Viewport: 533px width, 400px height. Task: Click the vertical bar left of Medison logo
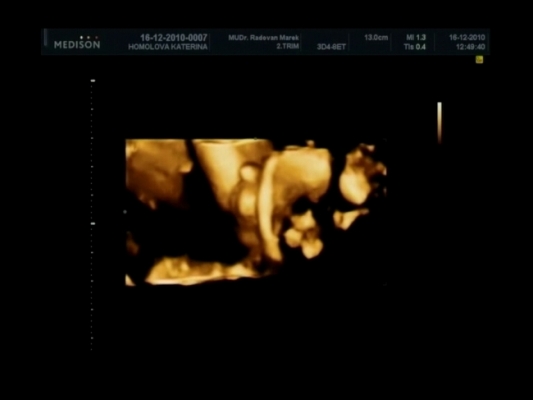[x=45, y=38]
